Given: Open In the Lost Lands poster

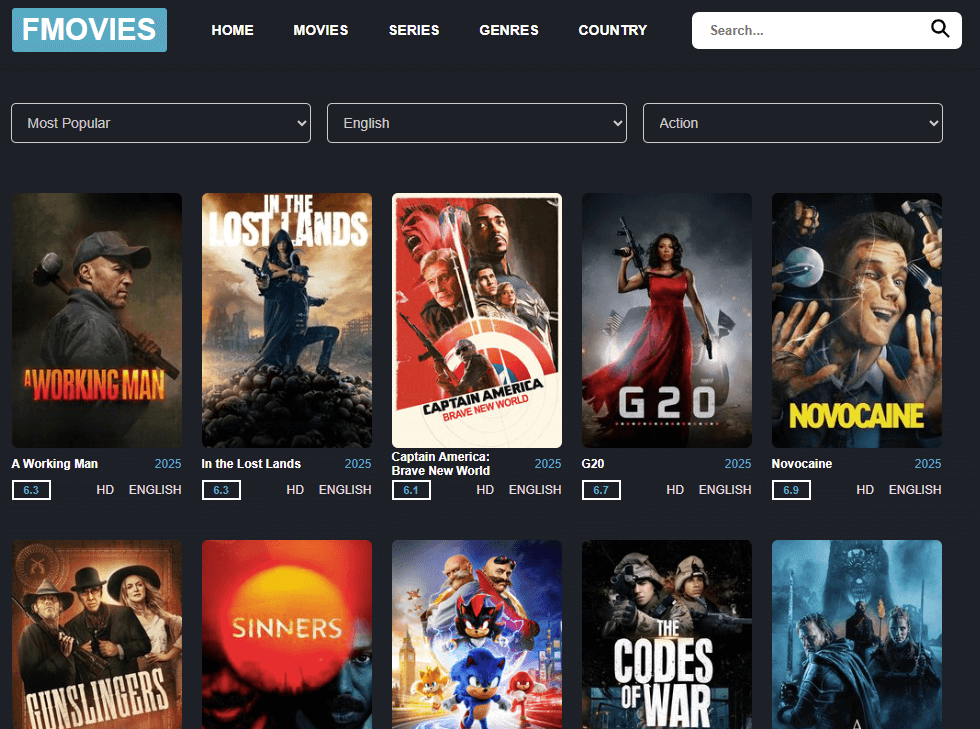Looking at the screenshot, I should (x=287, y=320).
